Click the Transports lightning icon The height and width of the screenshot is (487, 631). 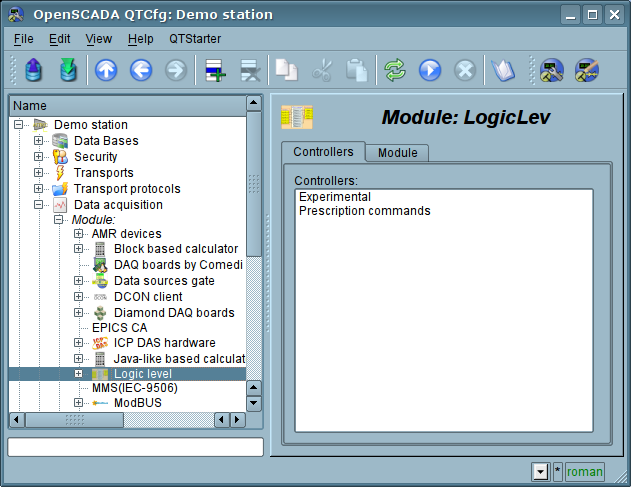point(60,173)
